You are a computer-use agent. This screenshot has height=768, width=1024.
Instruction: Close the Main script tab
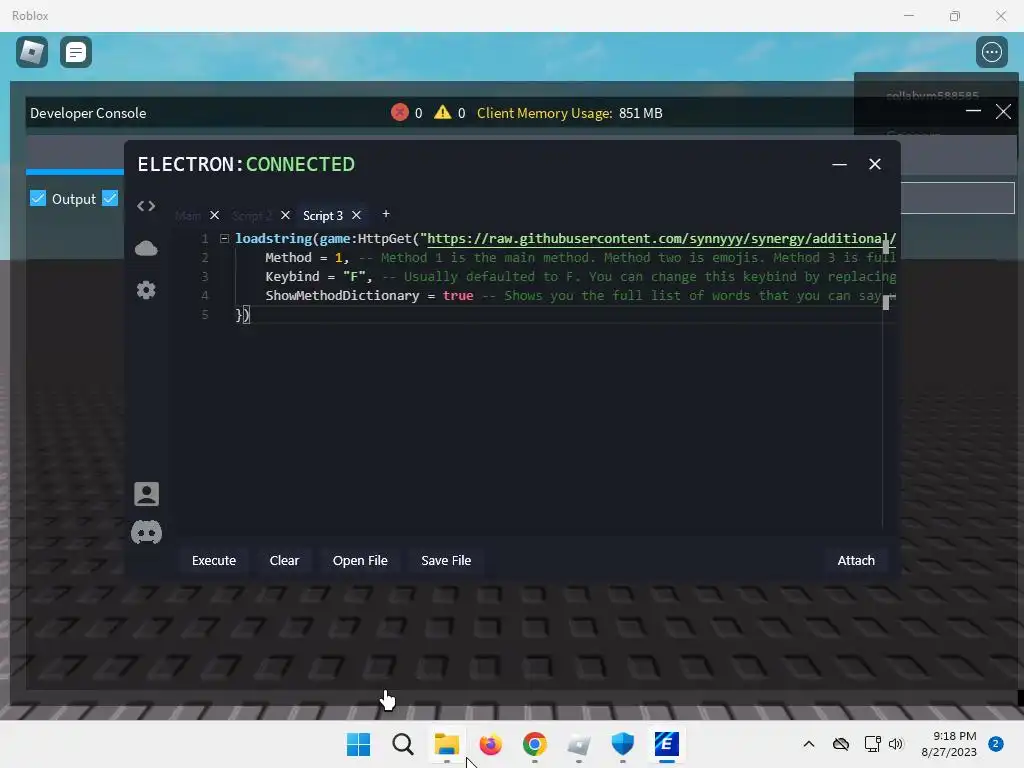coord(214,215)
